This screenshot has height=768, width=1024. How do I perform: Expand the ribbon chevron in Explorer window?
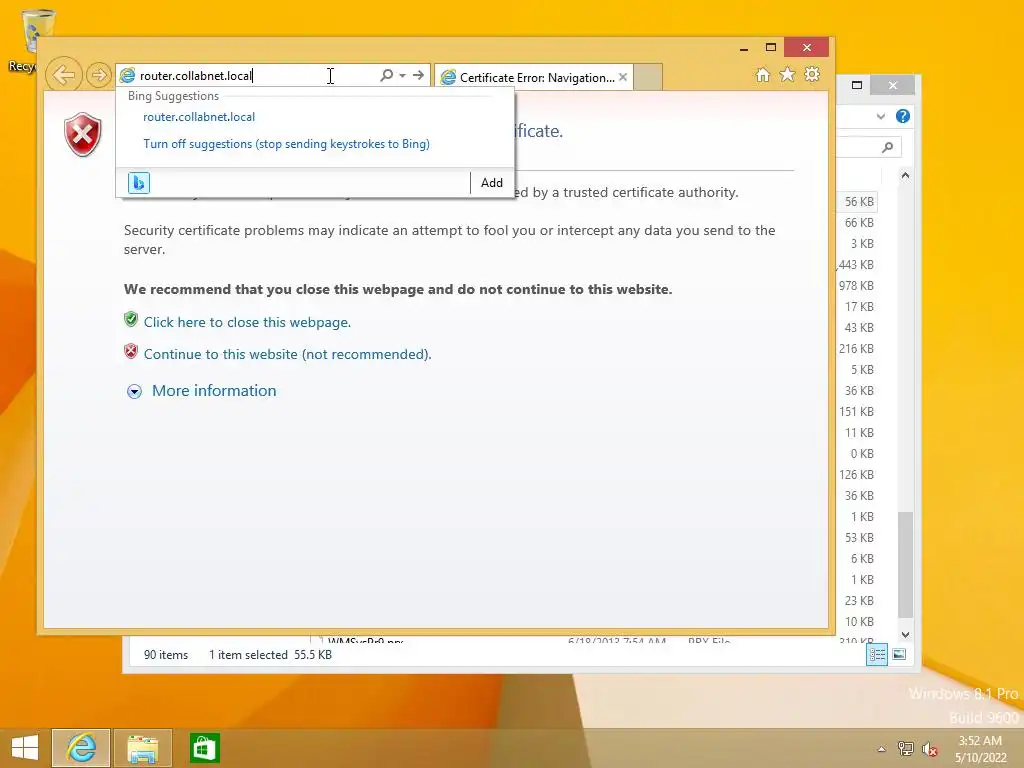[881, 116]
